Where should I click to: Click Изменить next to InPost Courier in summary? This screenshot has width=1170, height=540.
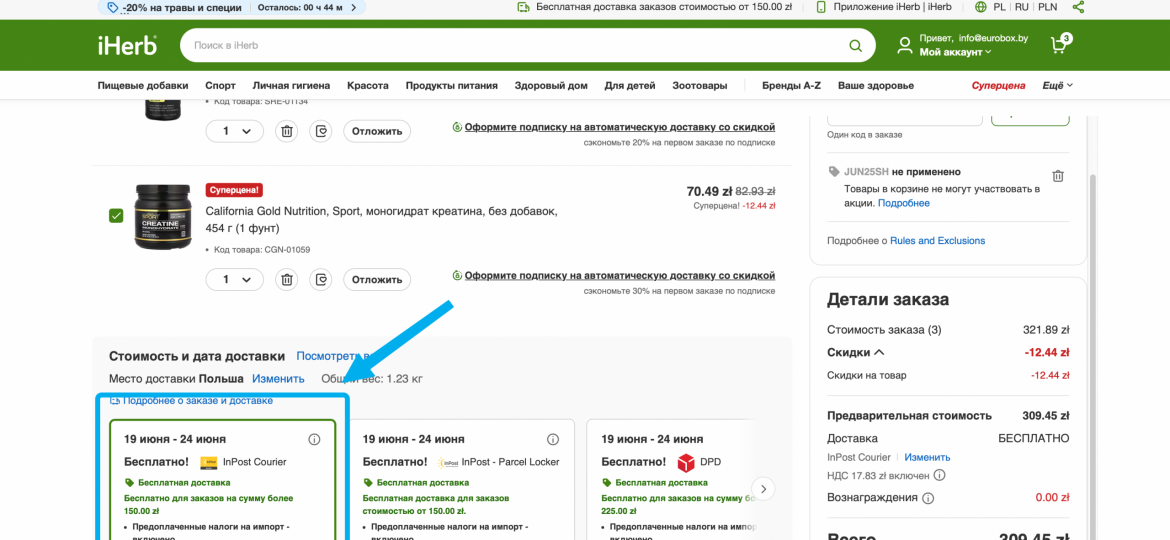coord(927,457)
